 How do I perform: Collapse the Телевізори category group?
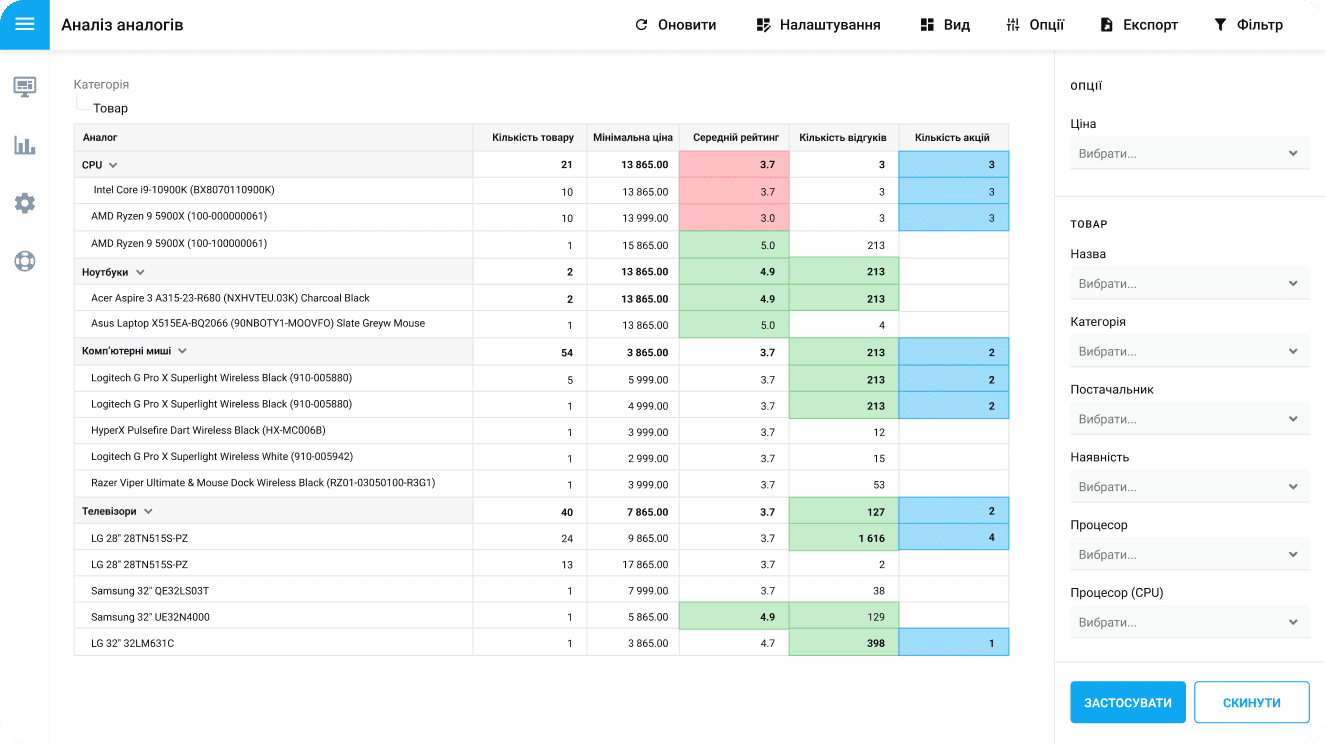[x=148, y=511]
